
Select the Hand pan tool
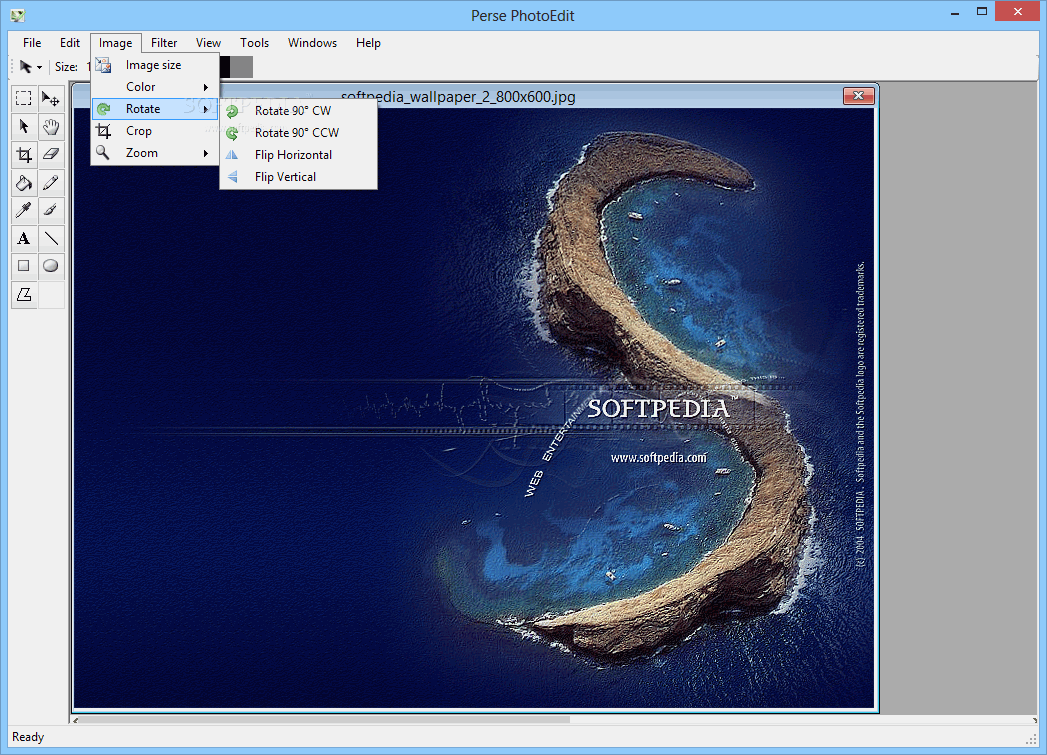pos(51,127)
